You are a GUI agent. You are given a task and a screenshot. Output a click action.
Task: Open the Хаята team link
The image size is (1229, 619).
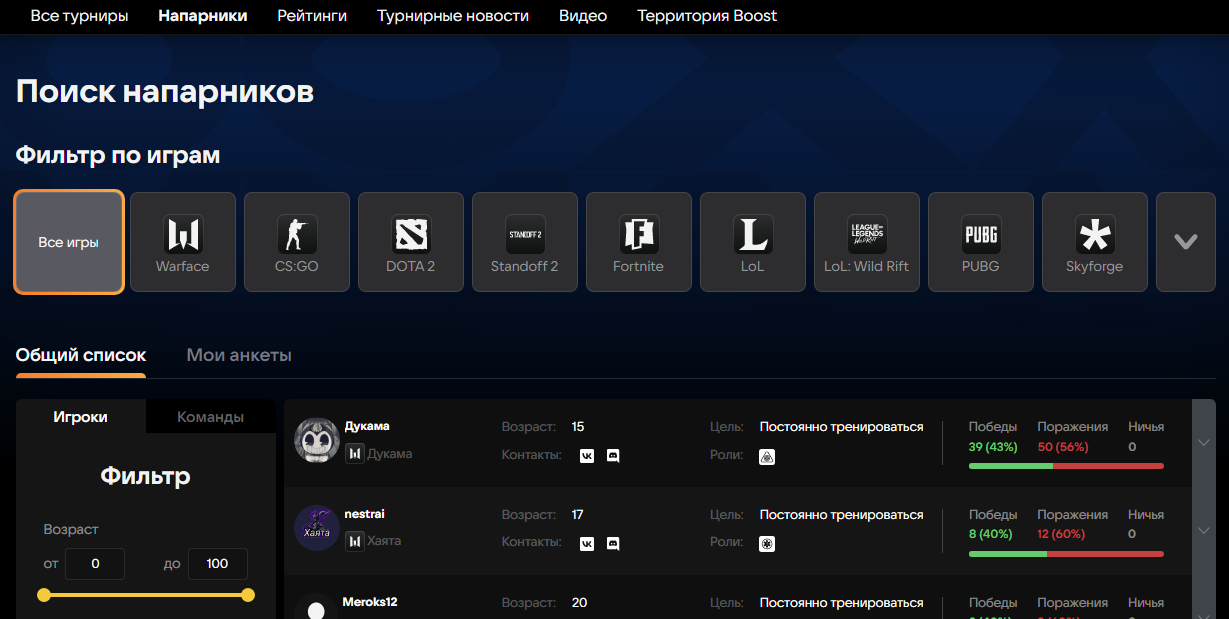pos(384,541)
